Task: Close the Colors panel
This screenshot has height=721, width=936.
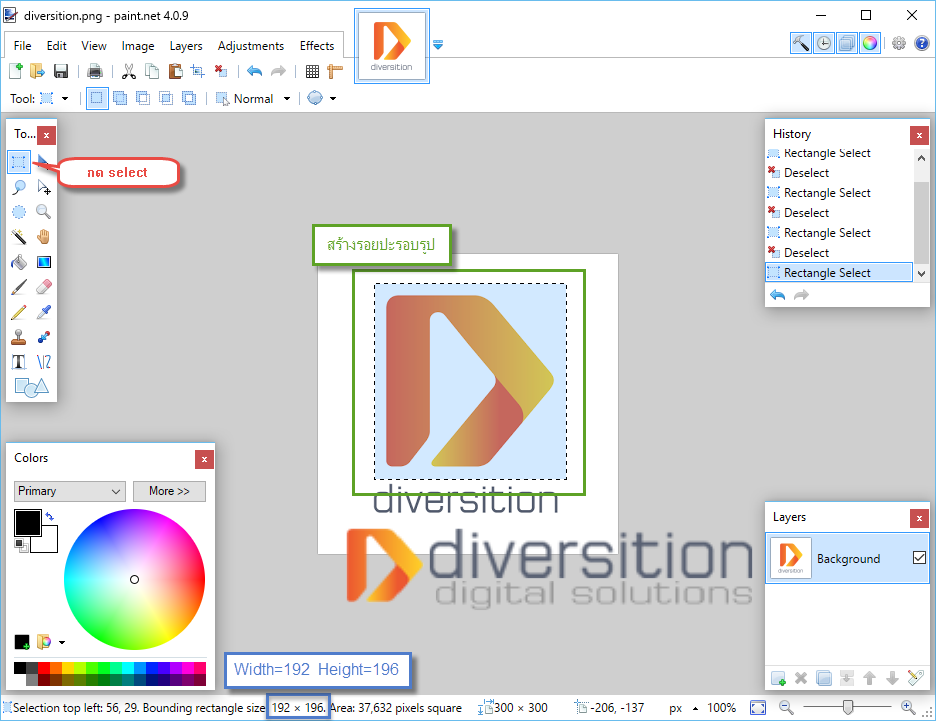Action: [204, 459]
